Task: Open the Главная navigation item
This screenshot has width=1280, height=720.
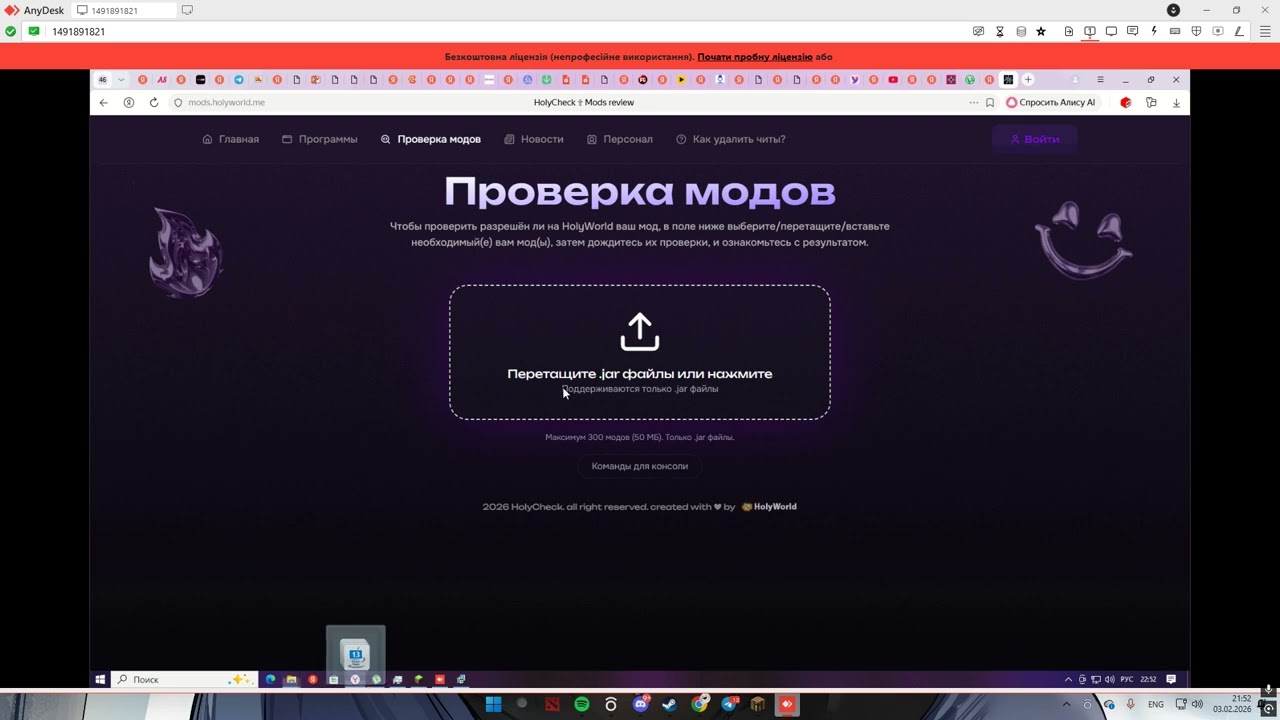Action: (231, 139)
